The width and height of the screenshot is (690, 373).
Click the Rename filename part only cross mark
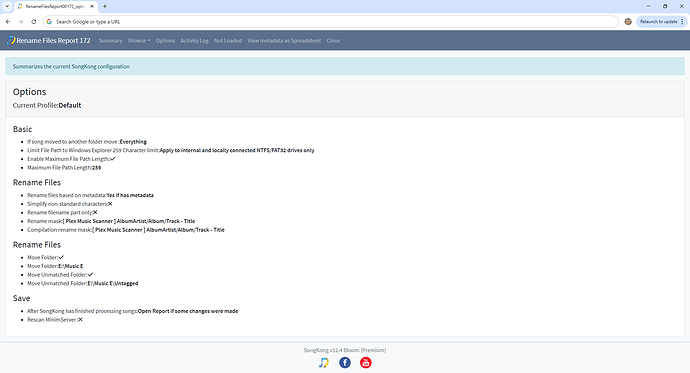point(95,212)
